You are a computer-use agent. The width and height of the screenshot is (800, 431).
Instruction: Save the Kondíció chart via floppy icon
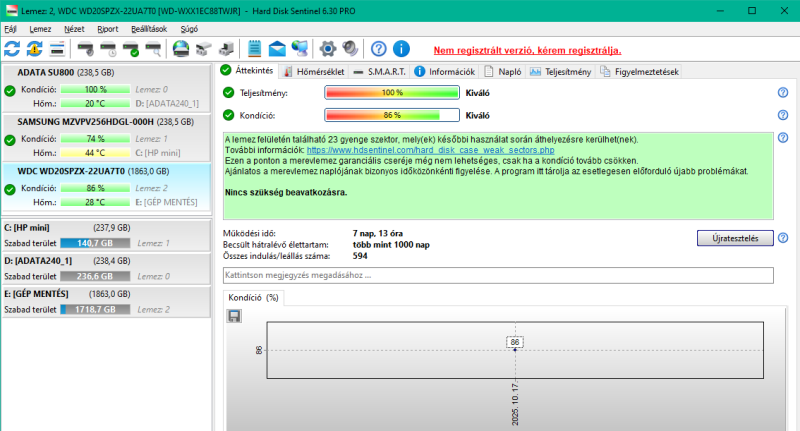click(x=234, y=316)
